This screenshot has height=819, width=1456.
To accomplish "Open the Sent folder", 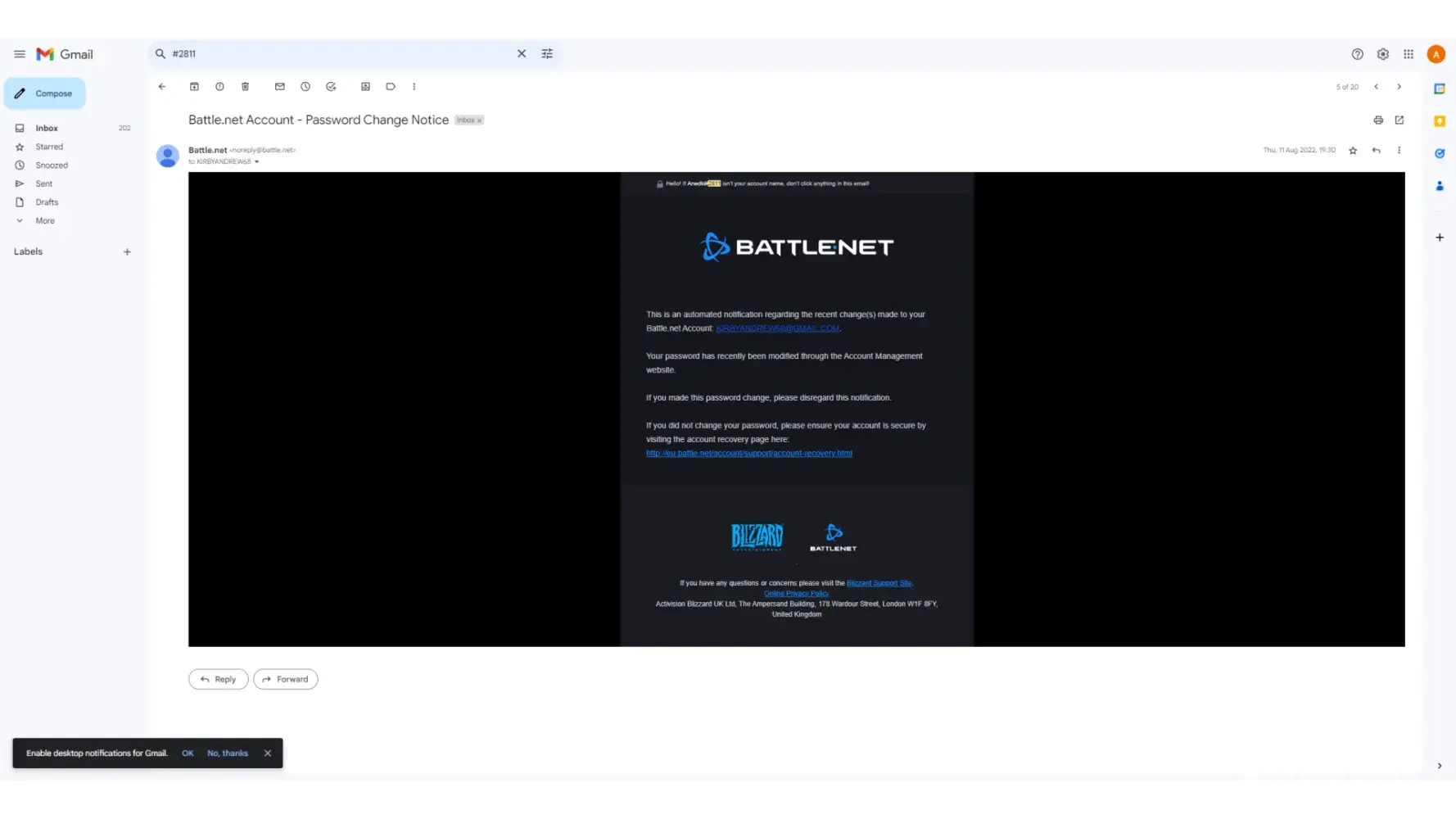I will tap(43, 184).
